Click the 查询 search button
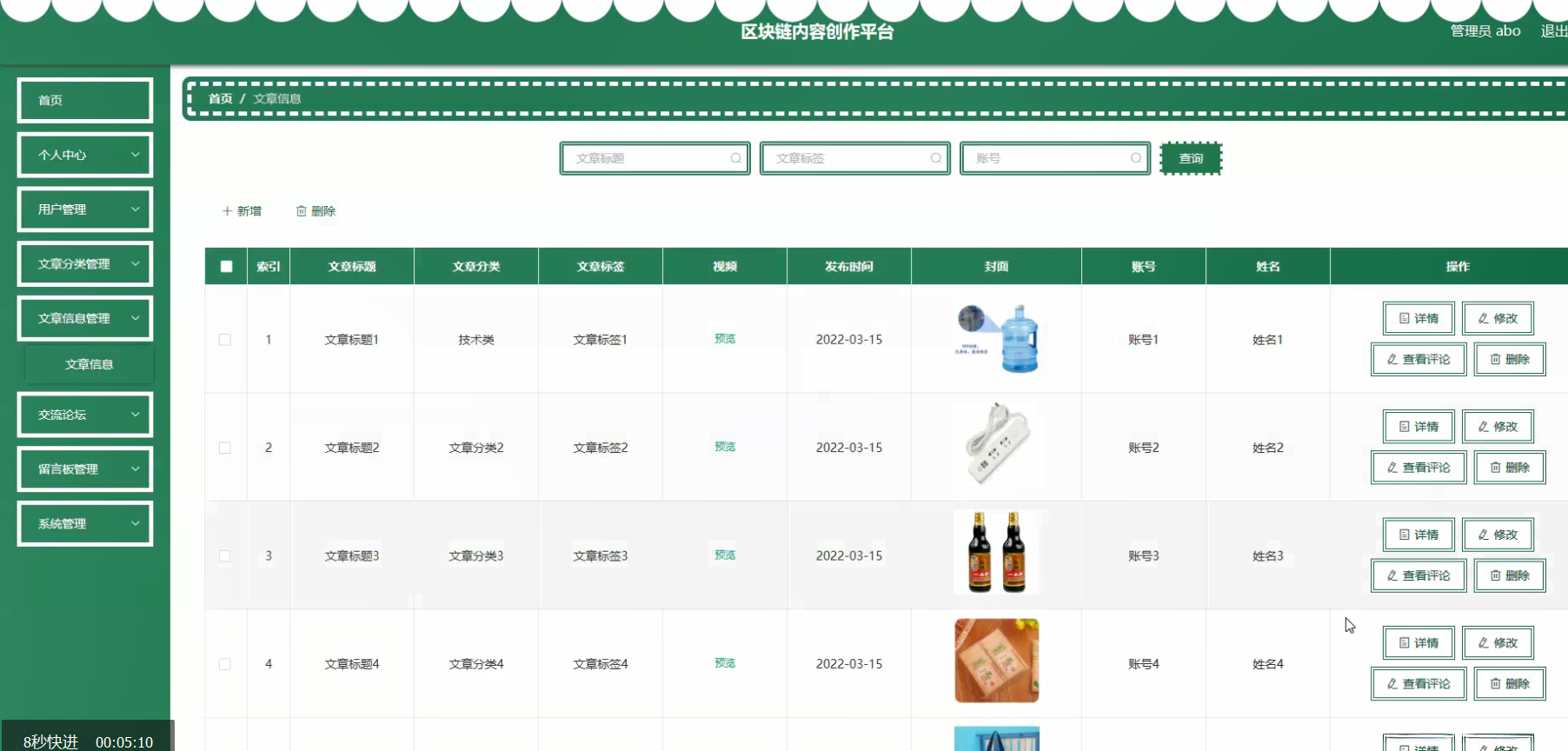This screenshot has height=751, width=1568. click(x=1191, y=158)
